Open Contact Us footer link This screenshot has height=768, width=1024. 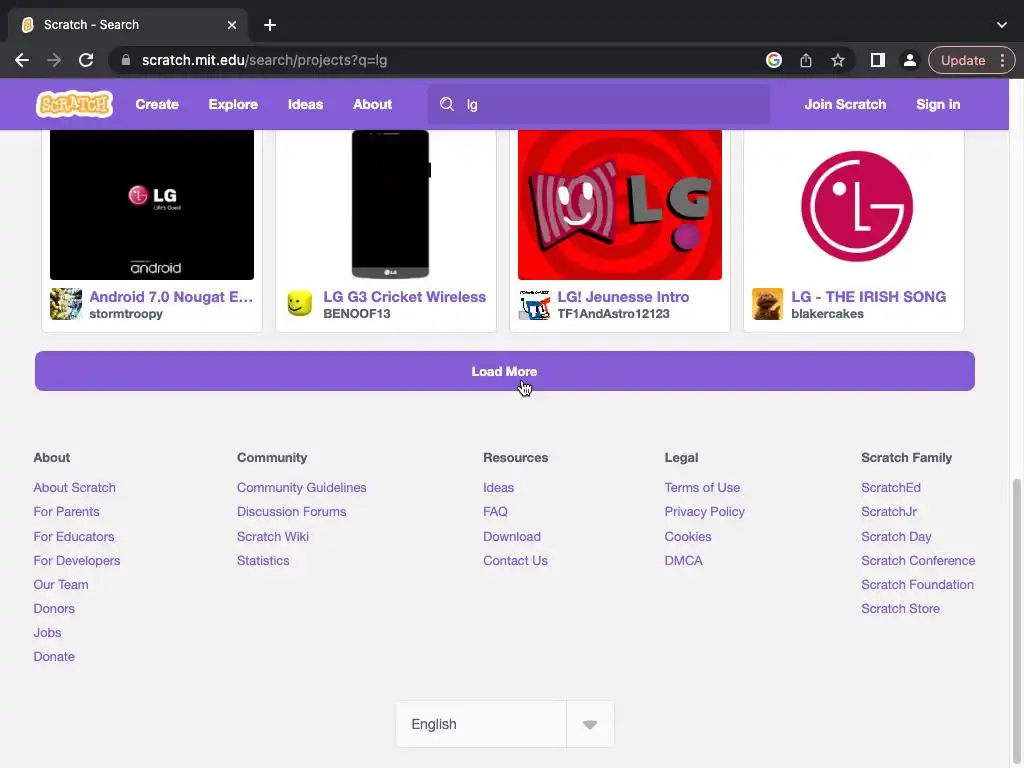pyautogui.click(x=515, y=561)
